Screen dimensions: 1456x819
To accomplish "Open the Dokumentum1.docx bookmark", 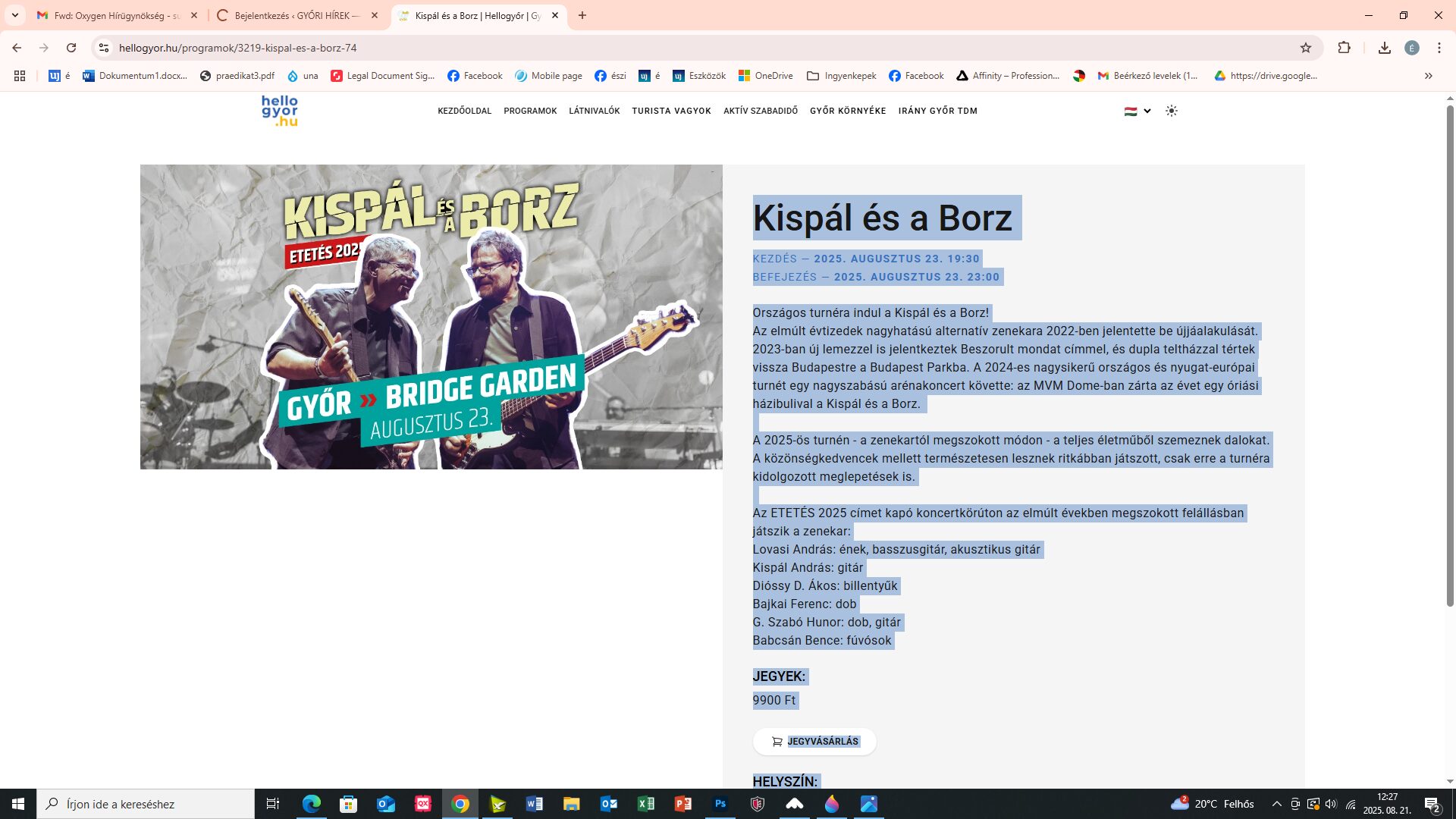I will [135, 76].
